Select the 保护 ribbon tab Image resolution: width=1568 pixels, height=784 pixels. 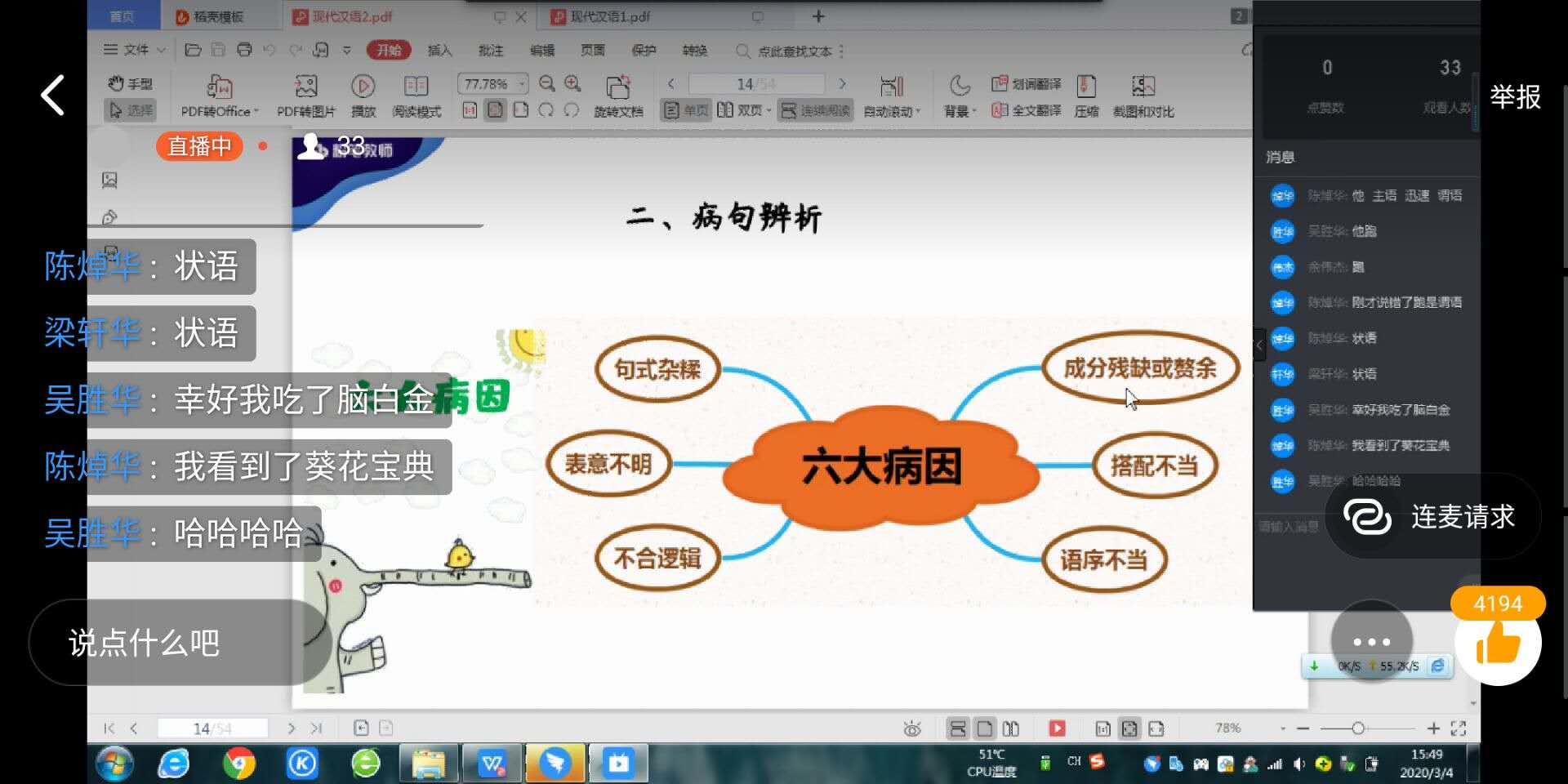coord(644,50)
